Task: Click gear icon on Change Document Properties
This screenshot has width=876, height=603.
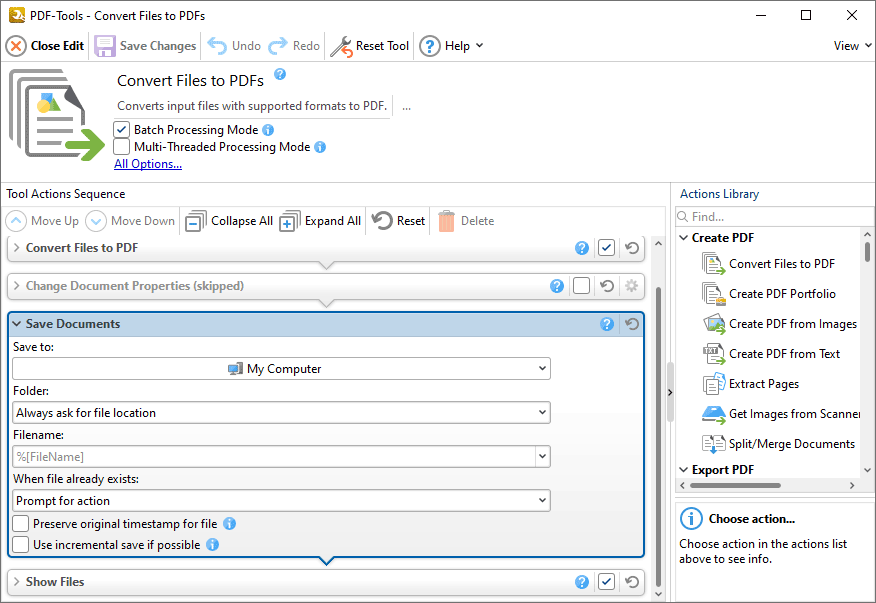Action: pos(631,286)
